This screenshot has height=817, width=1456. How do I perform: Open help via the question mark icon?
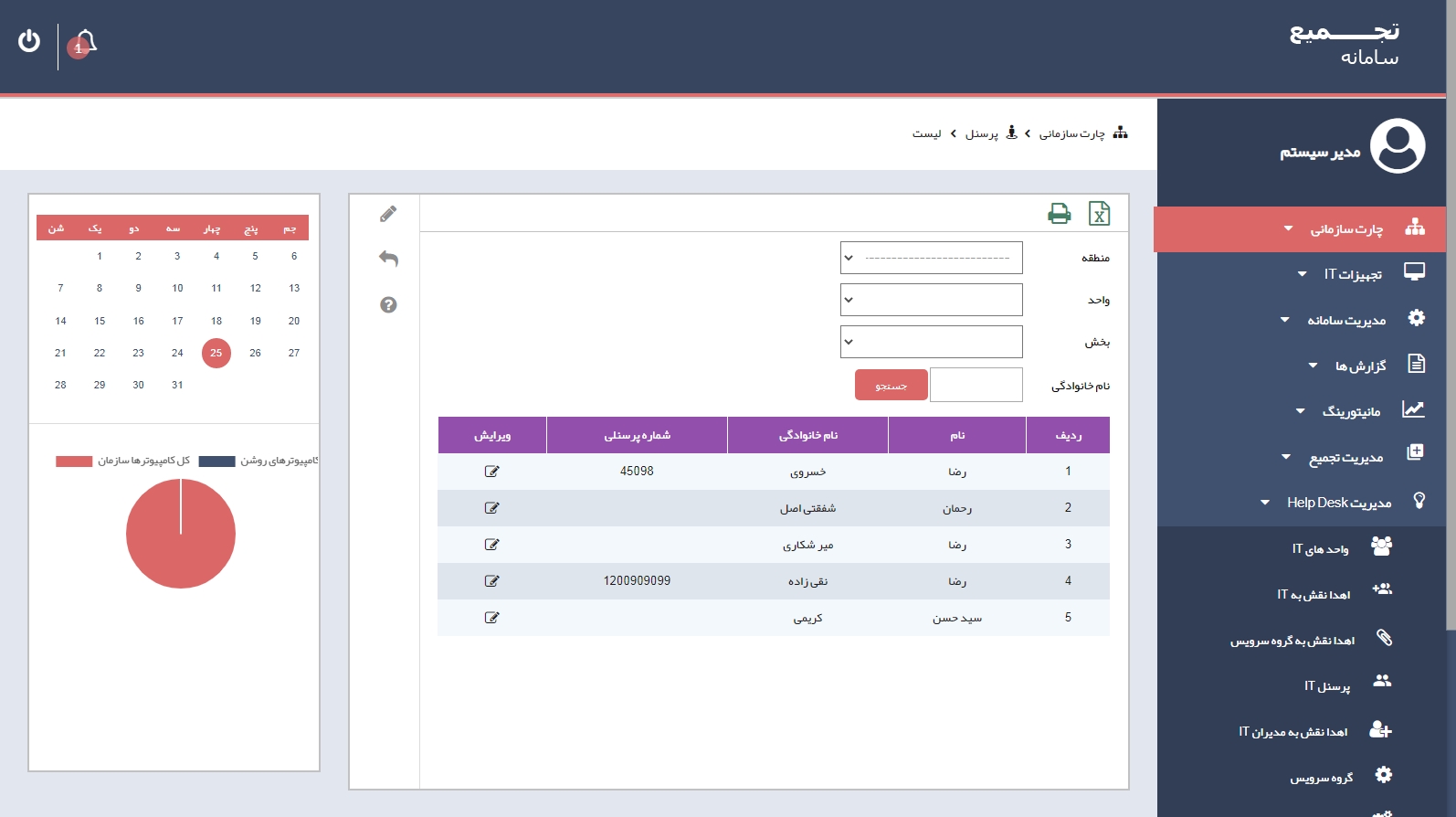point(388,304)
